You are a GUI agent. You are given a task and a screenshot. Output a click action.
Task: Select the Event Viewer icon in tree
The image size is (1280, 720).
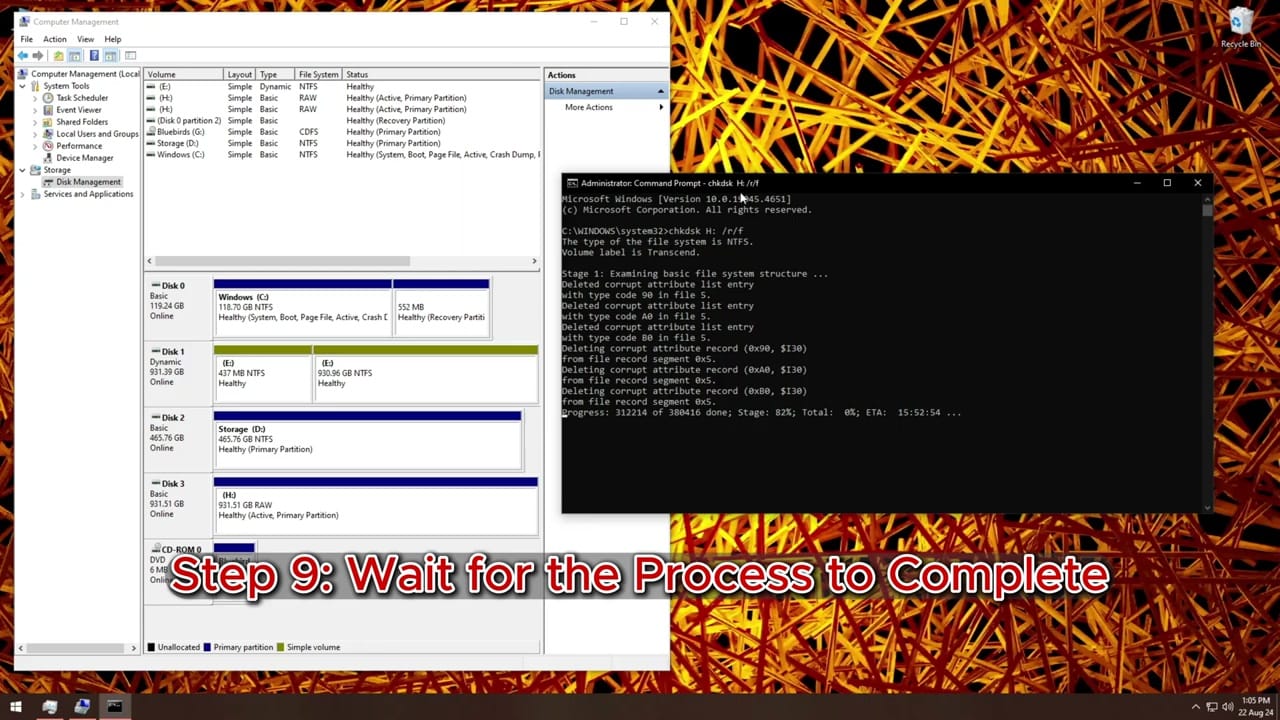(x=48, y=110)
